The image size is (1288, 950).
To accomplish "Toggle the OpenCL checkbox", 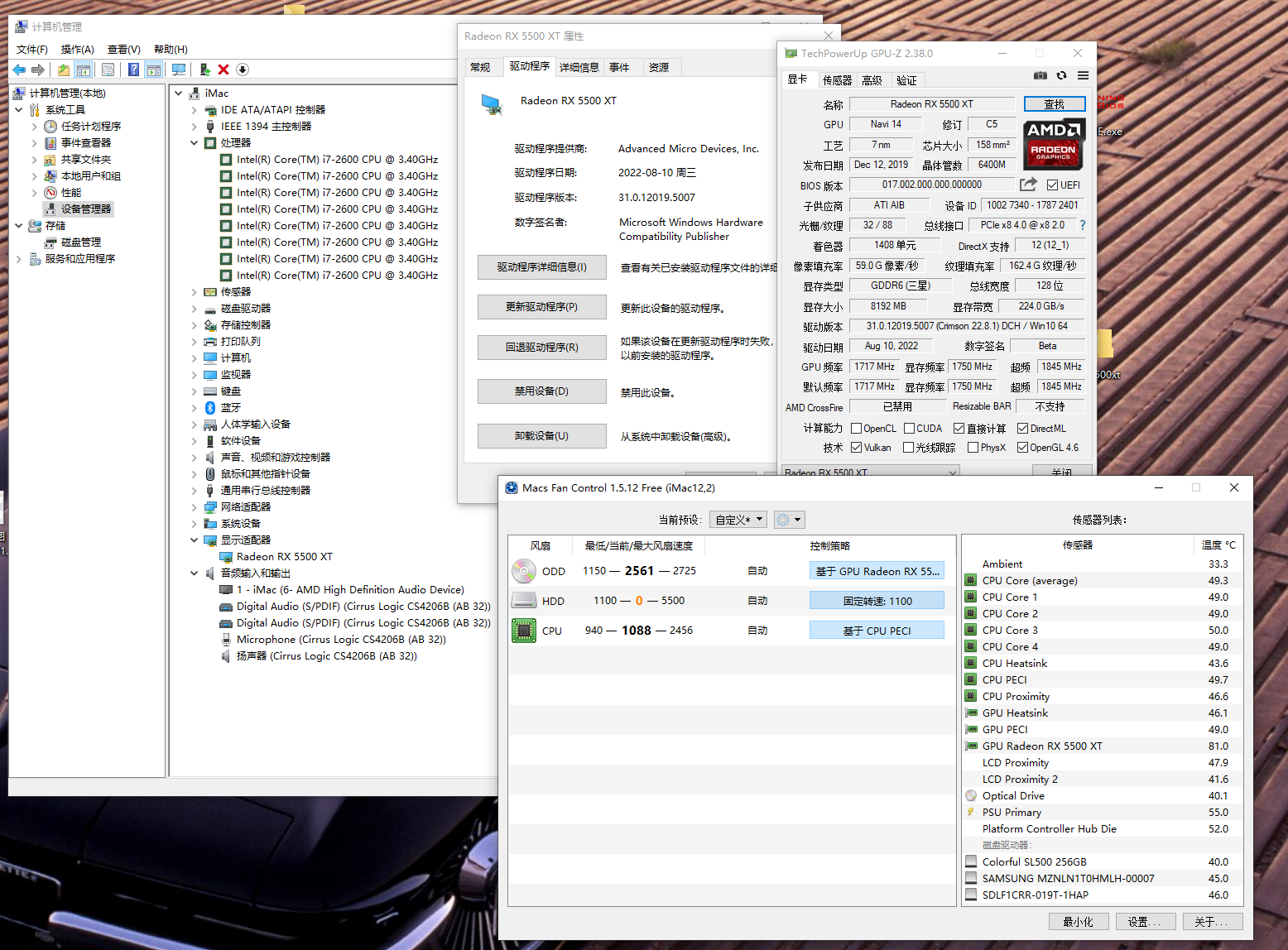I will click(856, 429).
